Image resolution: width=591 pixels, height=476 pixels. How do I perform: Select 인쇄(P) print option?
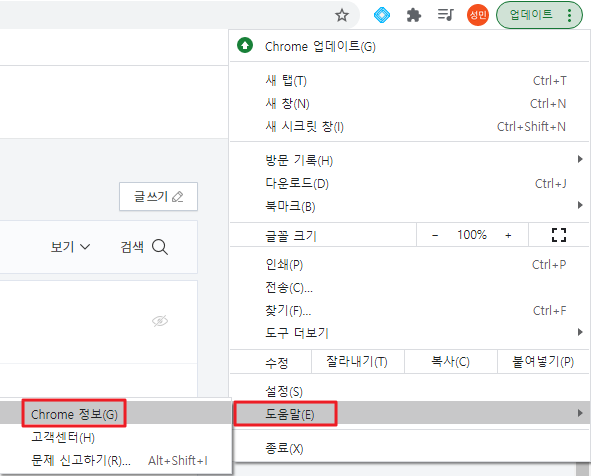click(x=409, y=265)
